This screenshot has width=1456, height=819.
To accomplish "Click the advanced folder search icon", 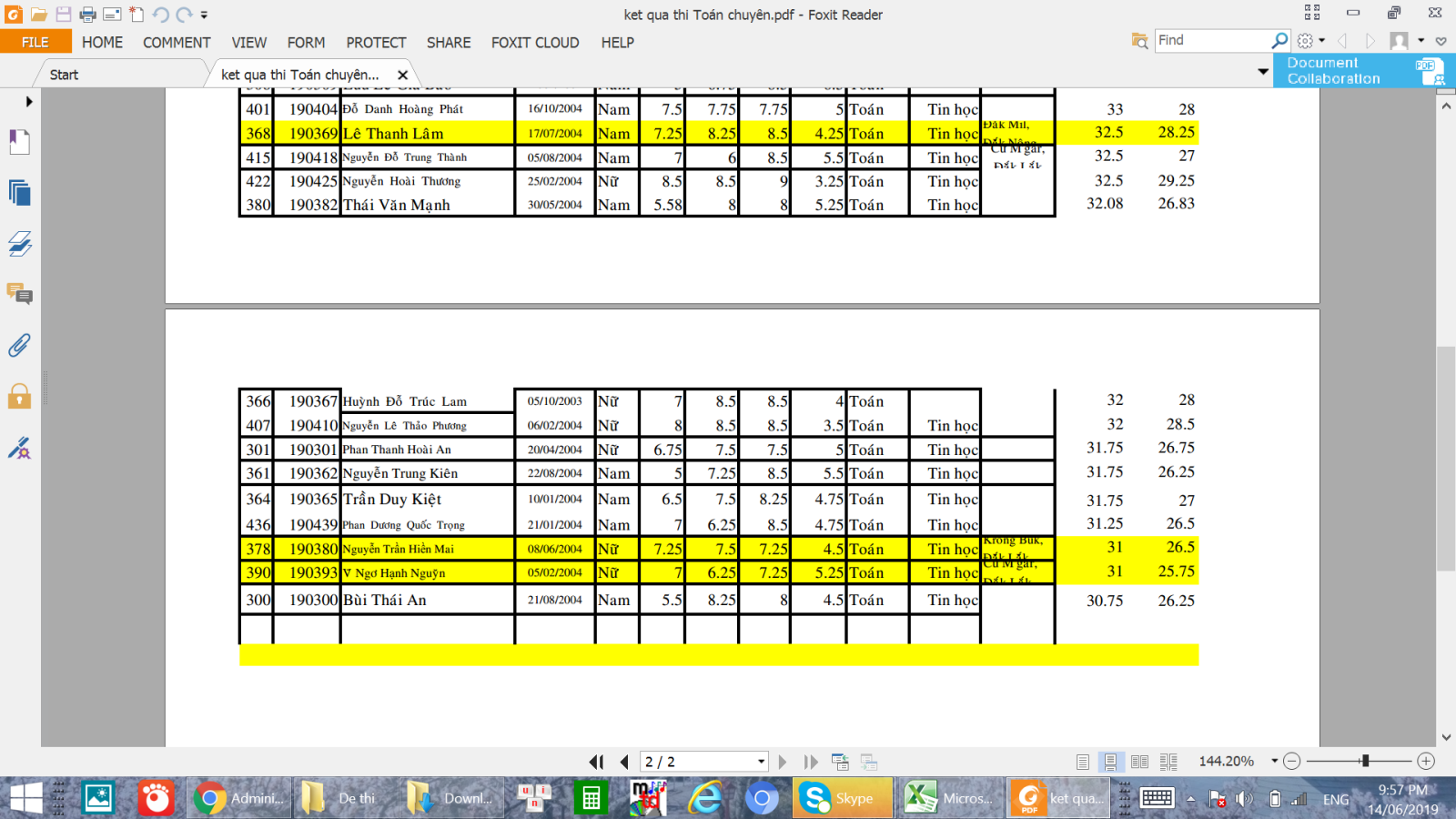I will 1139,41.
